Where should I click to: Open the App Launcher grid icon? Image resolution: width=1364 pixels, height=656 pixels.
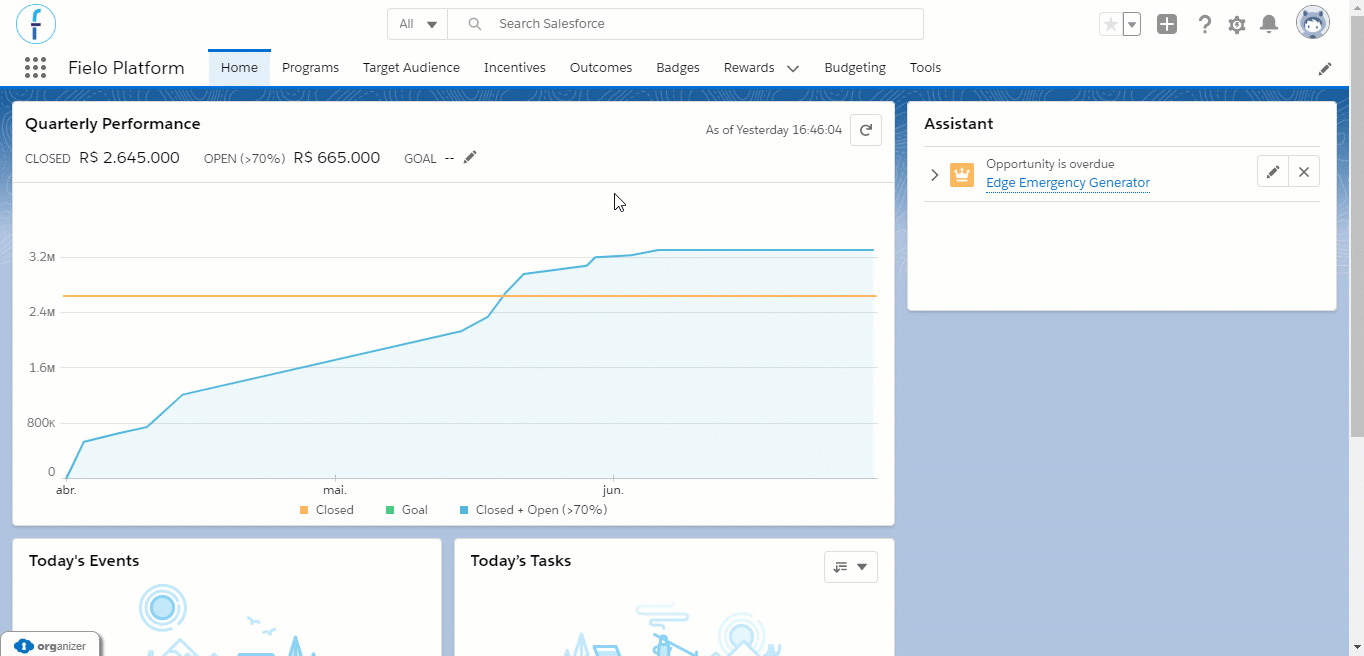click(x=35, y=68)
